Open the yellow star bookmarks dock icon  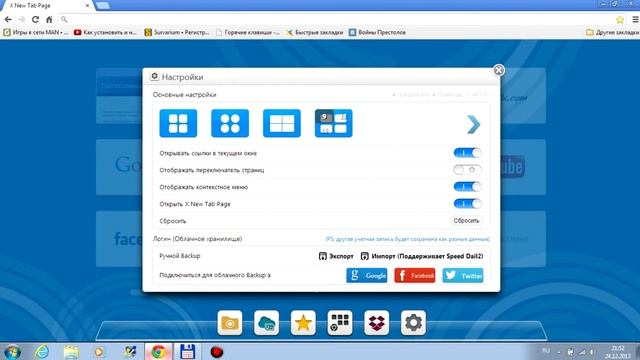click(x=303, y=323)
